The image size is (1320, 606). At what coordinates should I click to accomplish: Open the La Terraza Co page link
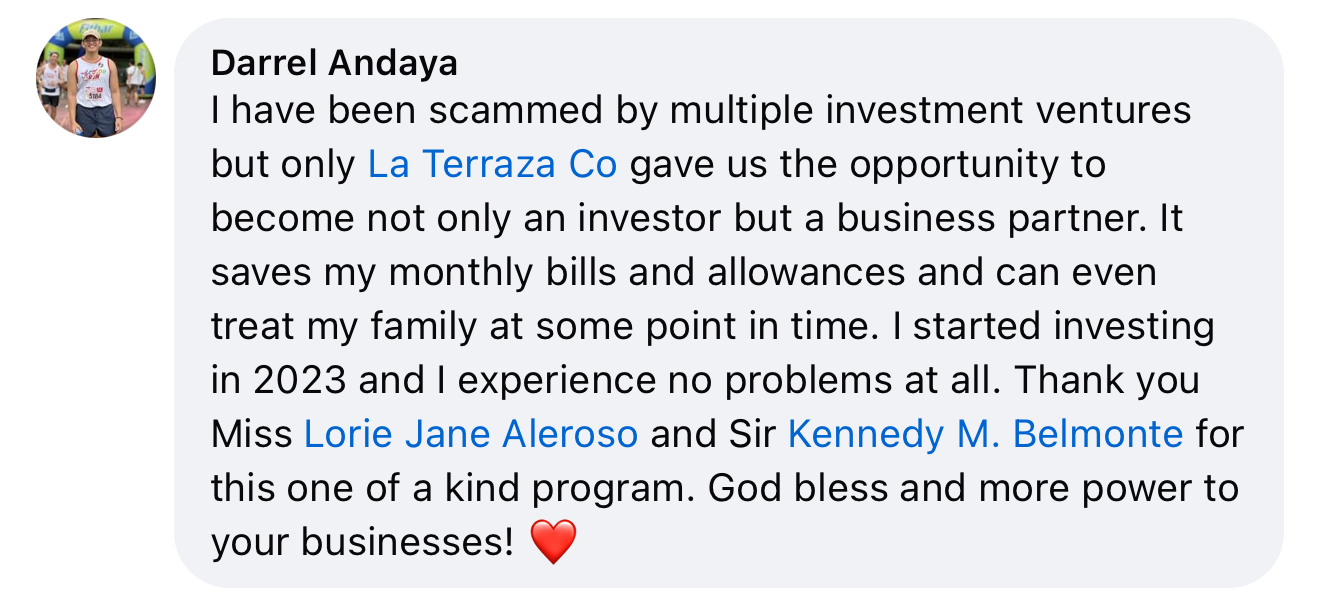(x=492, y=164)
